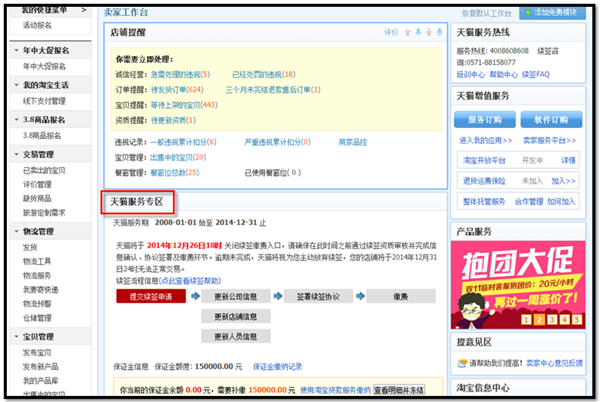Expand the 我的快捷菜单 arrow
Viewport: 600px width, 402px height.
tap(84, 10)
